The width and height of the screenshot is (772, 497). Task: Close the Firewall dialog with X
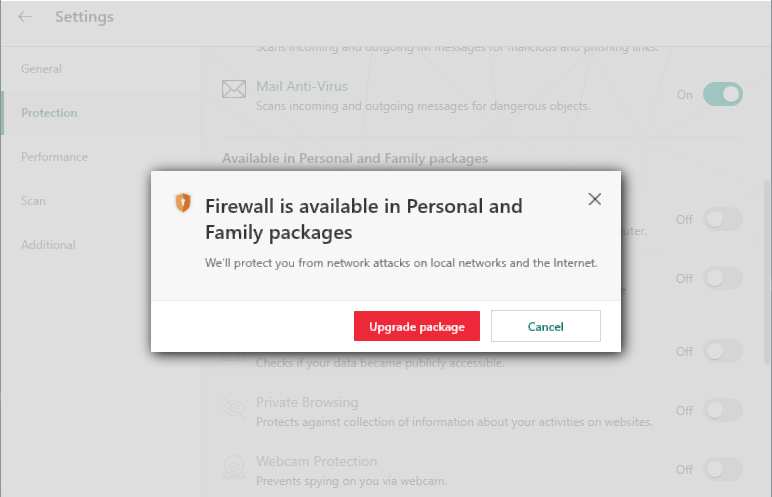pyautogui.click(x=595, y=199)
